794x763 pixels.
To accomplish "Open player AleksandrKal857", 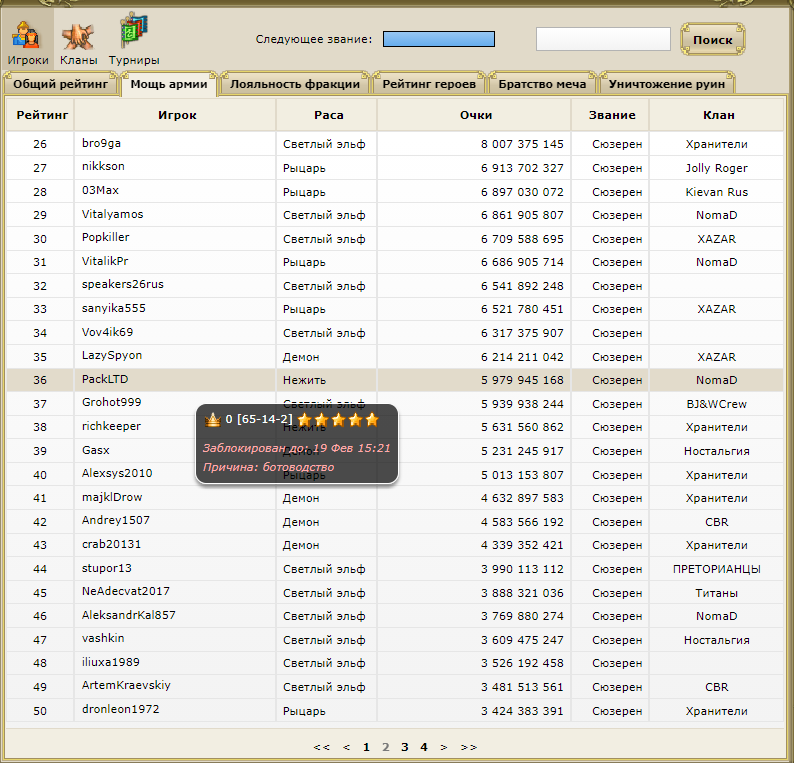I will [129, 615].
